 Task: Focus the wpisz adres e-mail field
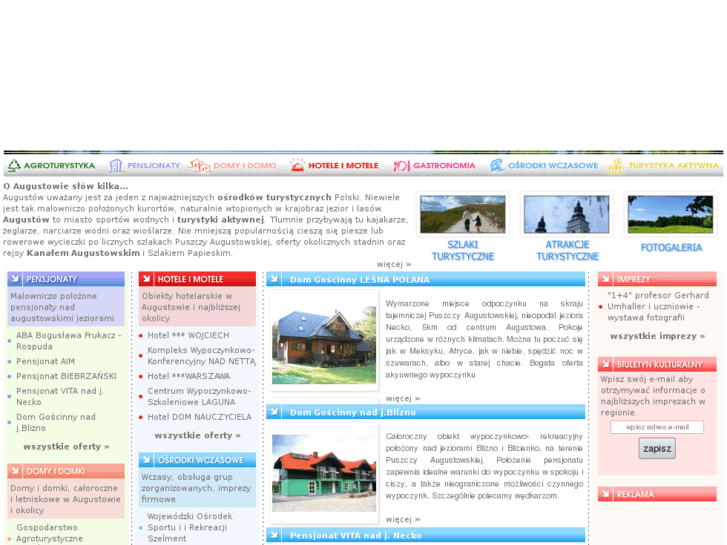pos(657,427)
